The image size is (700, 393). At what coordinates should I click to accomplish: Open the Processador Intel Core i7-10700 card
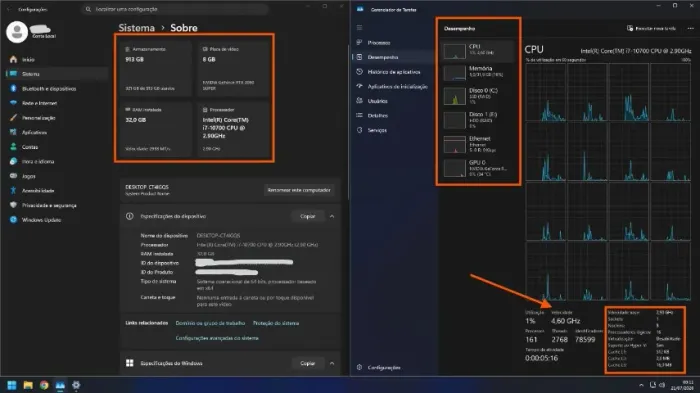coord(232,129)
